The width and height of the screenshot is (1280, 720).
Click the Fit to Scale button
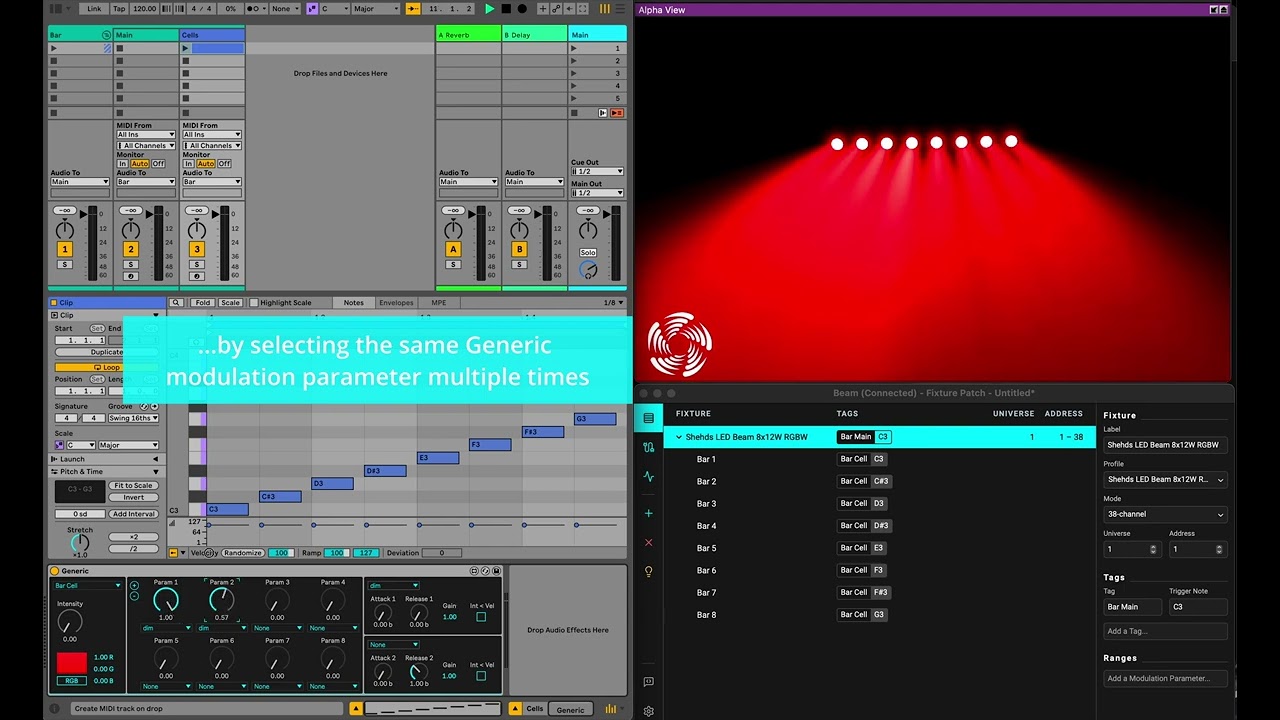click(x=133, y=486)
